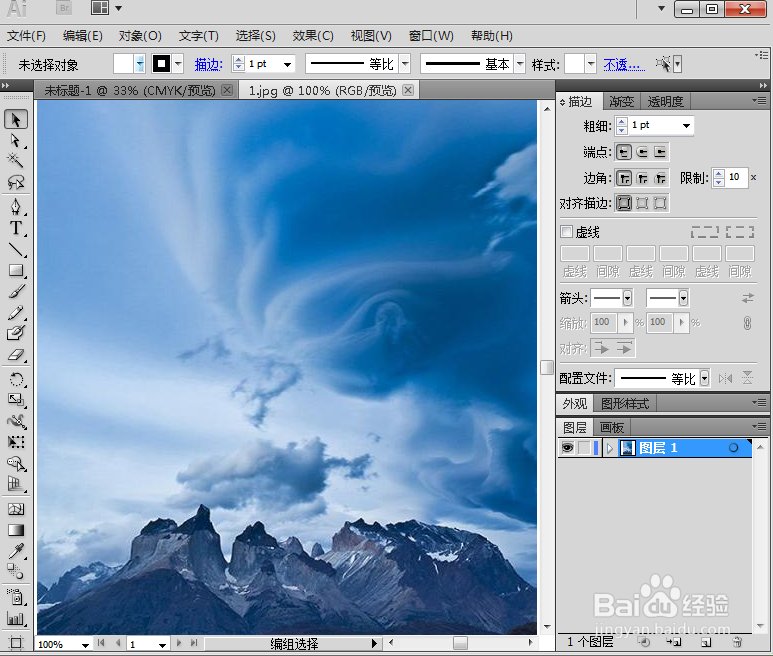773x656 pixels.
Task: Select the Shape Builder tool
Action: click(x=16, y=463)
